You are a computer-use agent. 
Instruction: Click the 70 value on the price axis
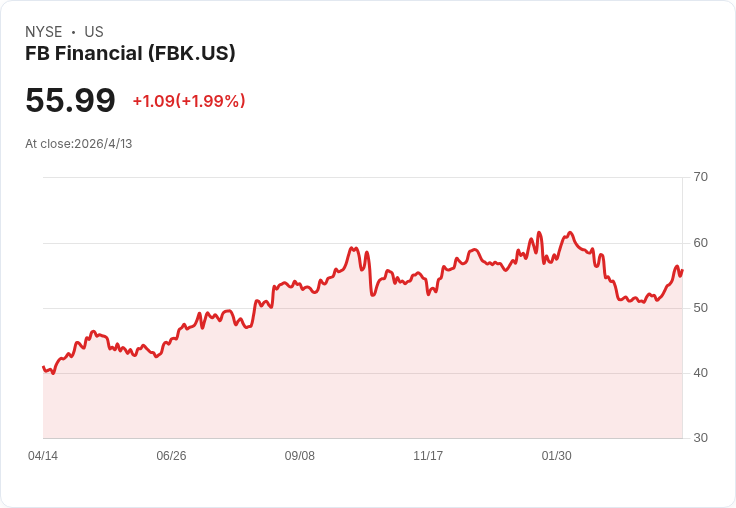pyautogui.click(x=701, y=177)
